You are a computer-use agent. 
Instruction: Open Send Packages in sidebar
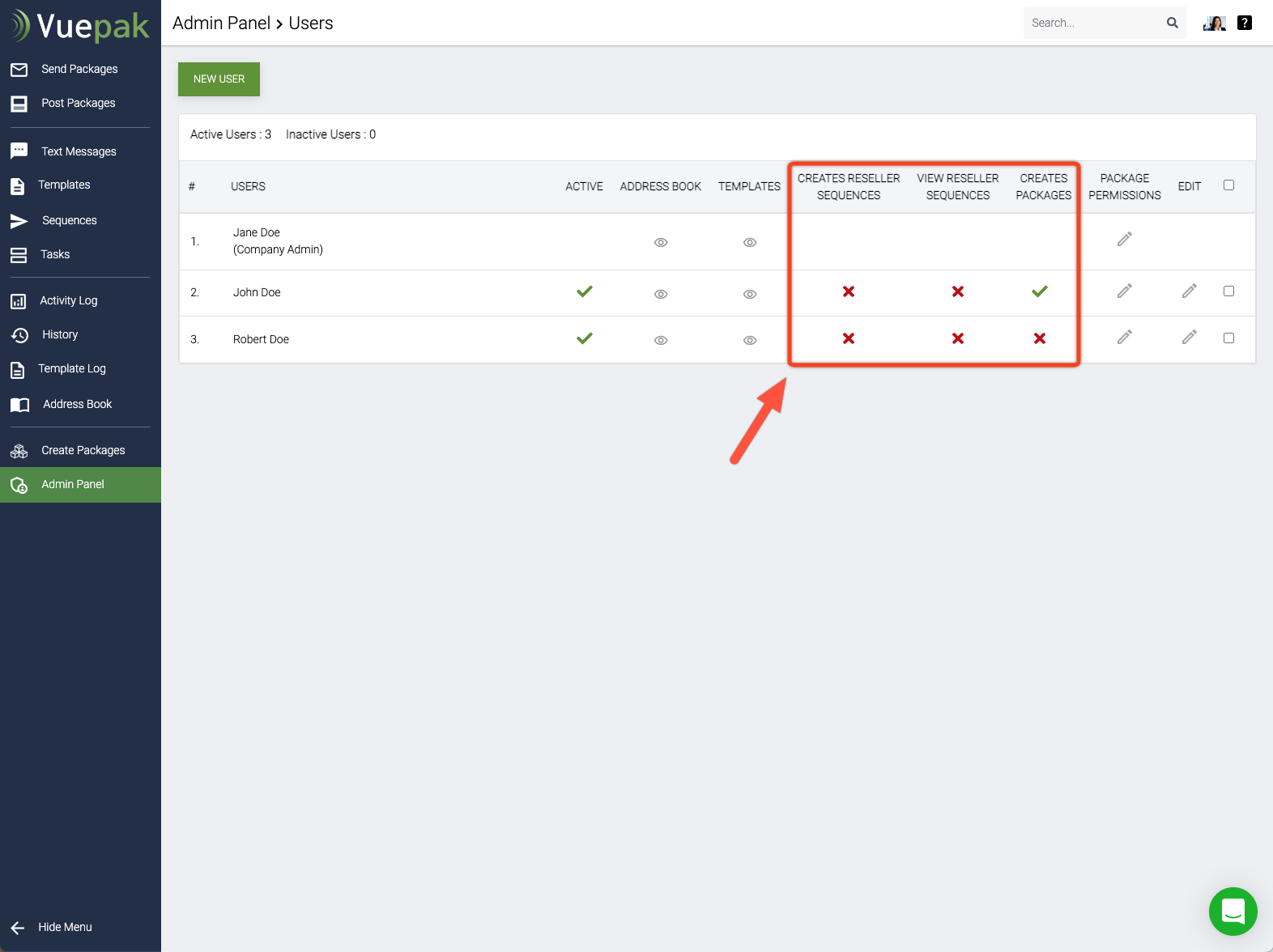(79, 69)
